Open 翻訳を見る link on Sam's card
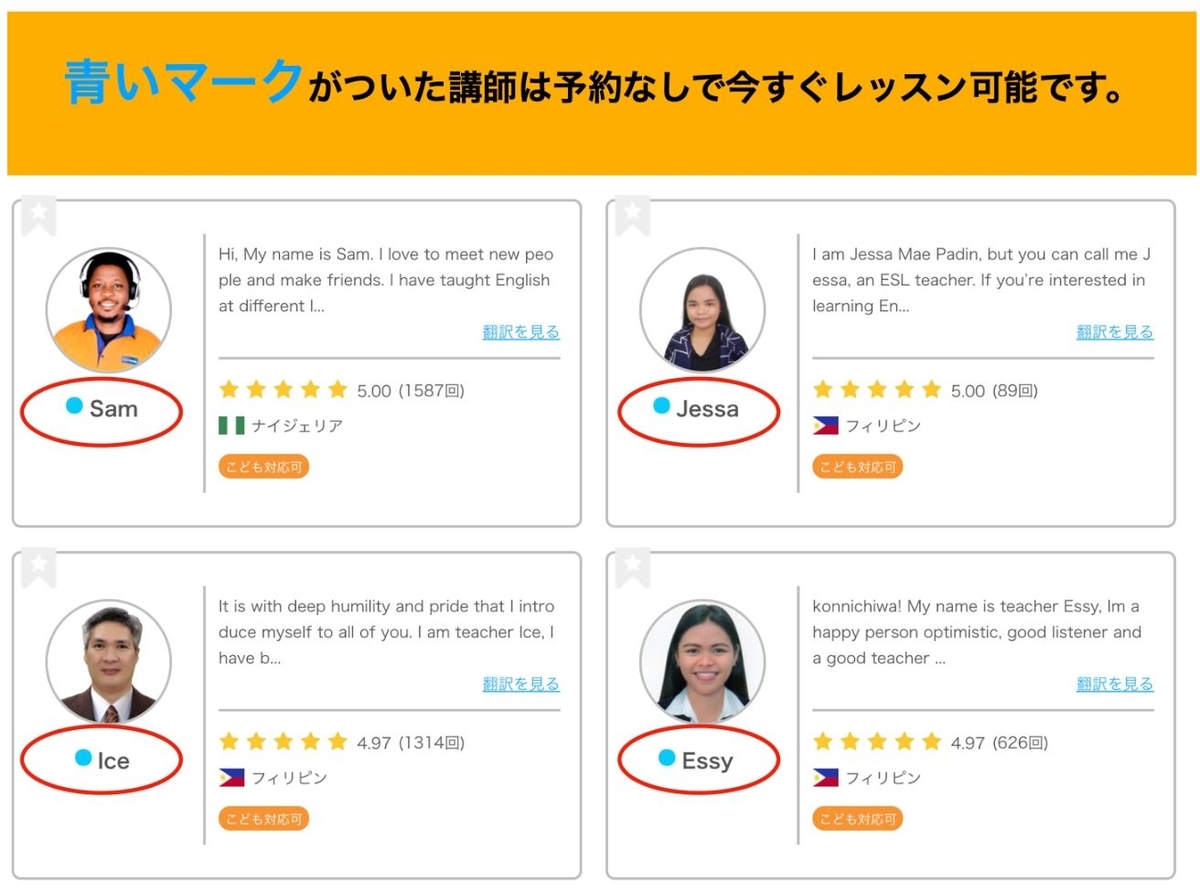1200x894 pixels. coord(521,332)
